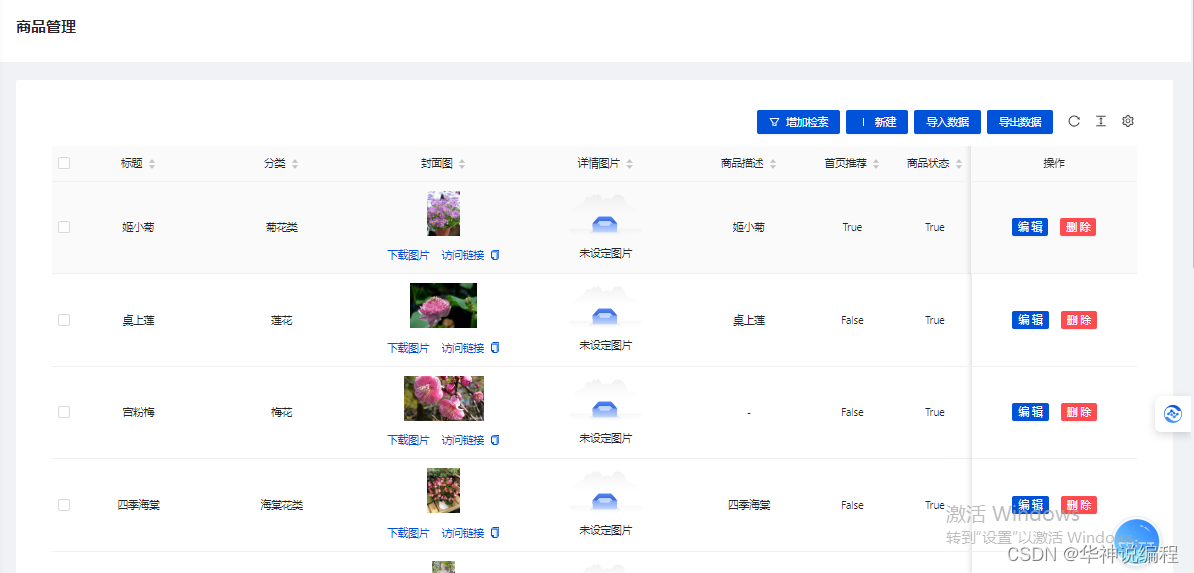The height and width of the screenshot is (573, 1194).
Task: Click the 莲花 category cell
Action: pos(282,321)
